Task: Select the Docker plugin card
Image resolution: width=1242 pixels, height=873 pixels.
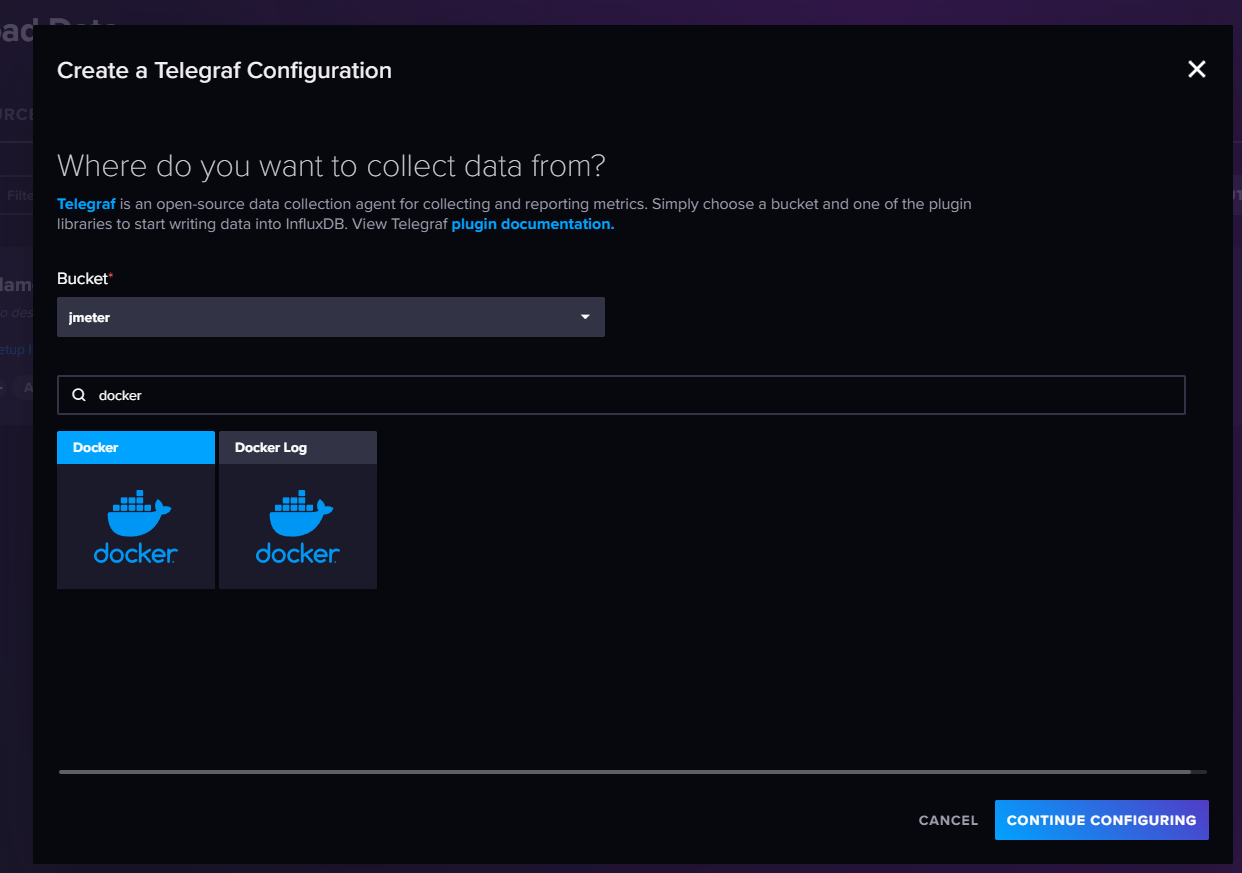Action: 136,510
